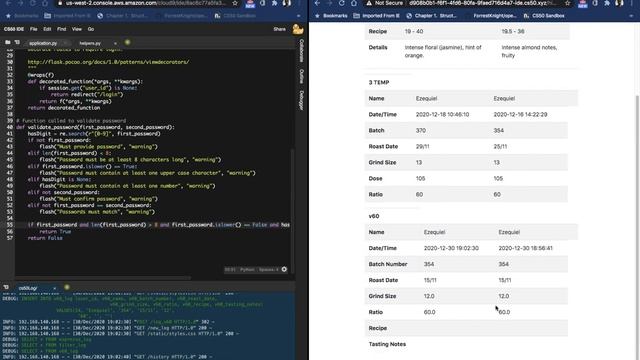Open the Edit menu
Image resolution: width=640 pixels, height=360 pixels.
47,29
